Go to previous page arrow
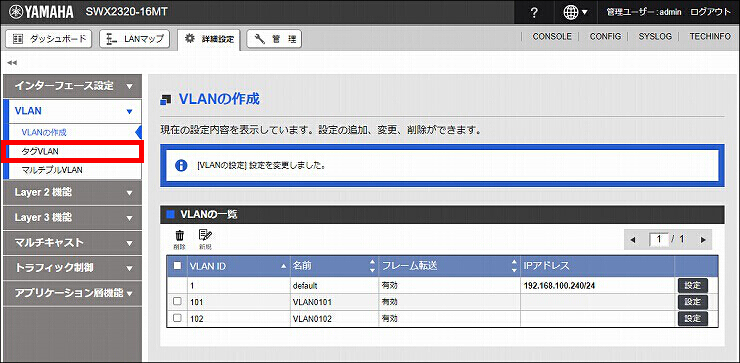740x363 pixels. [x=633, y=240]
